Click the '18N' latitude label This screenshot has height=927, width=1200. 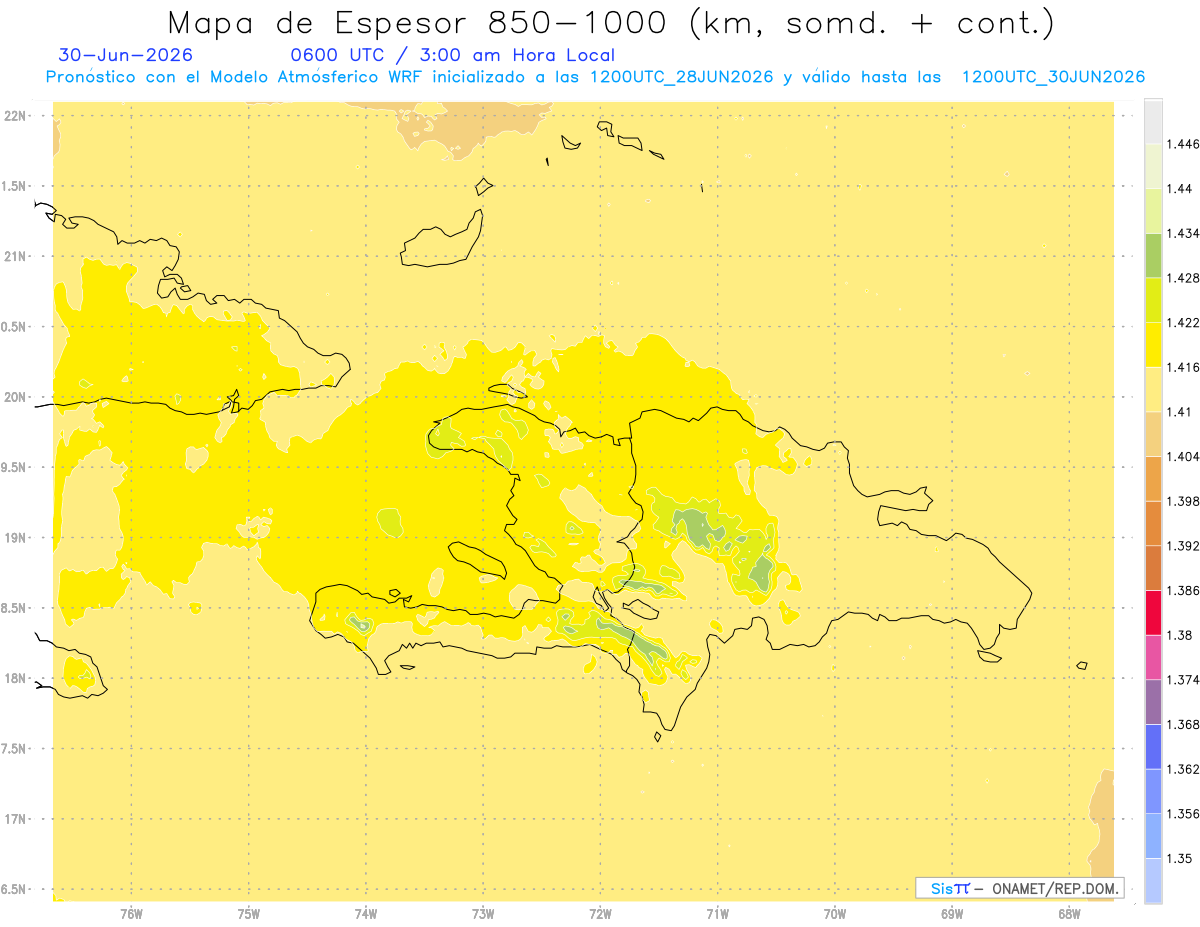tap(15, 678)
